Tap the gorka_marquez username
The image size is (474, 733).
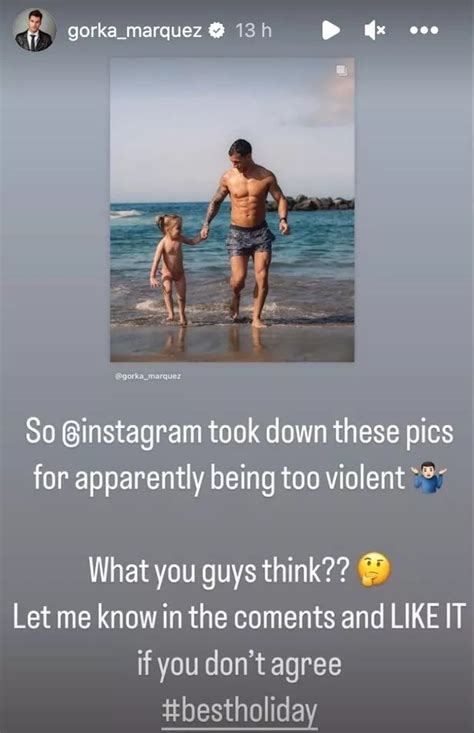click(135, 31)
